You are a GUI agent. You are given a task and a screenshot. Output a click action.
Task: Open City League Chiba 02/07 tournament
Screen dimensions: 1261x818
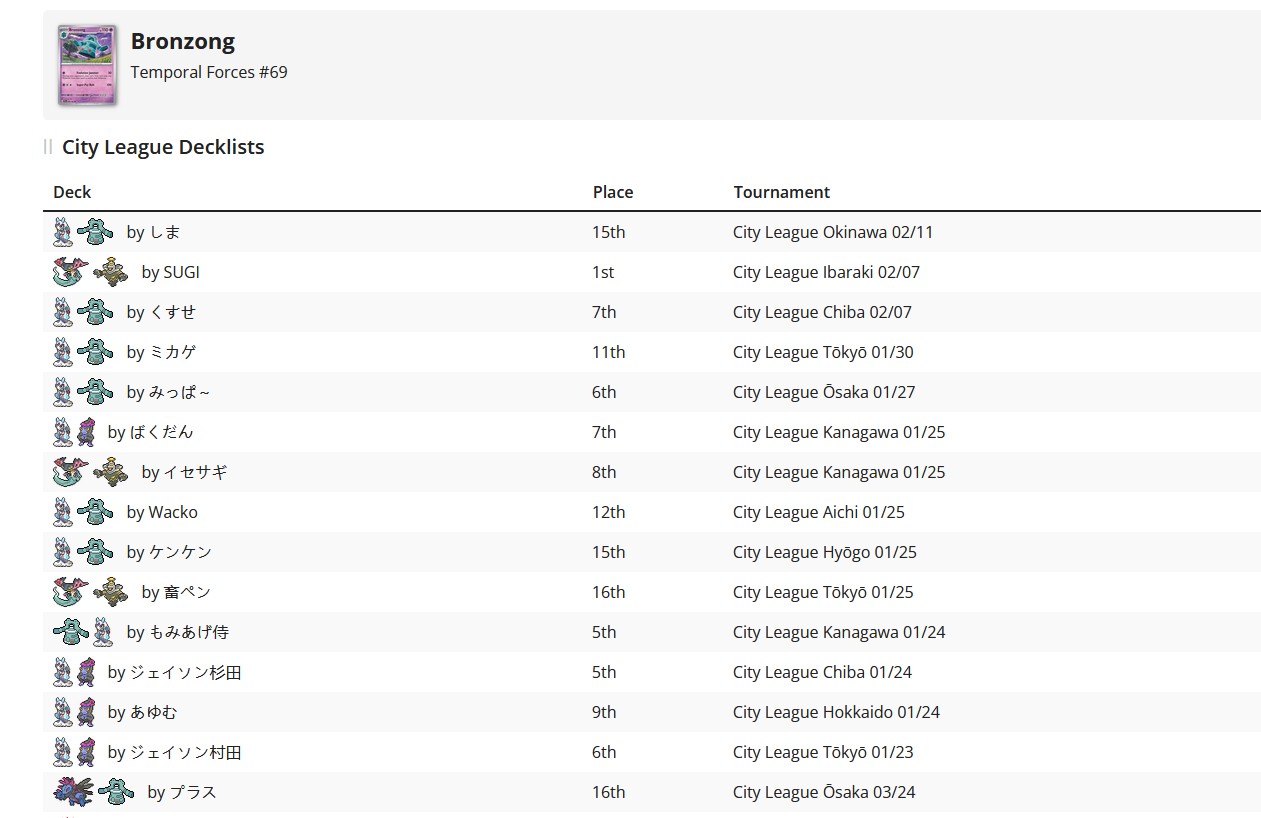tap(822, 312)
